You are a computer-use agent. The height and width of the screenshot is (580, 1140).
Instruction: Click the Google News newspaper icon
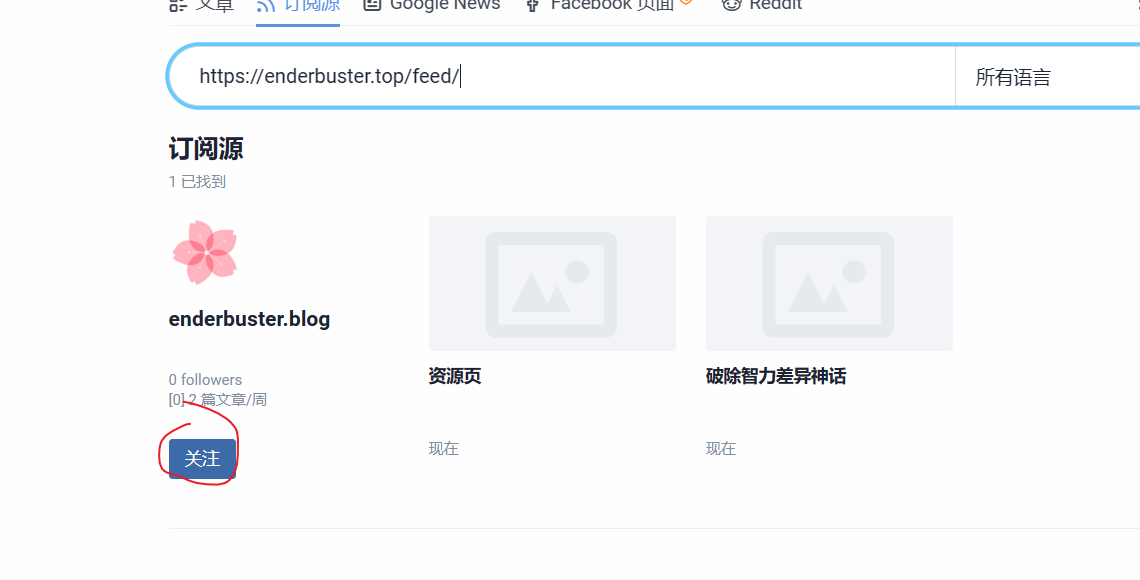pos(373,5)
